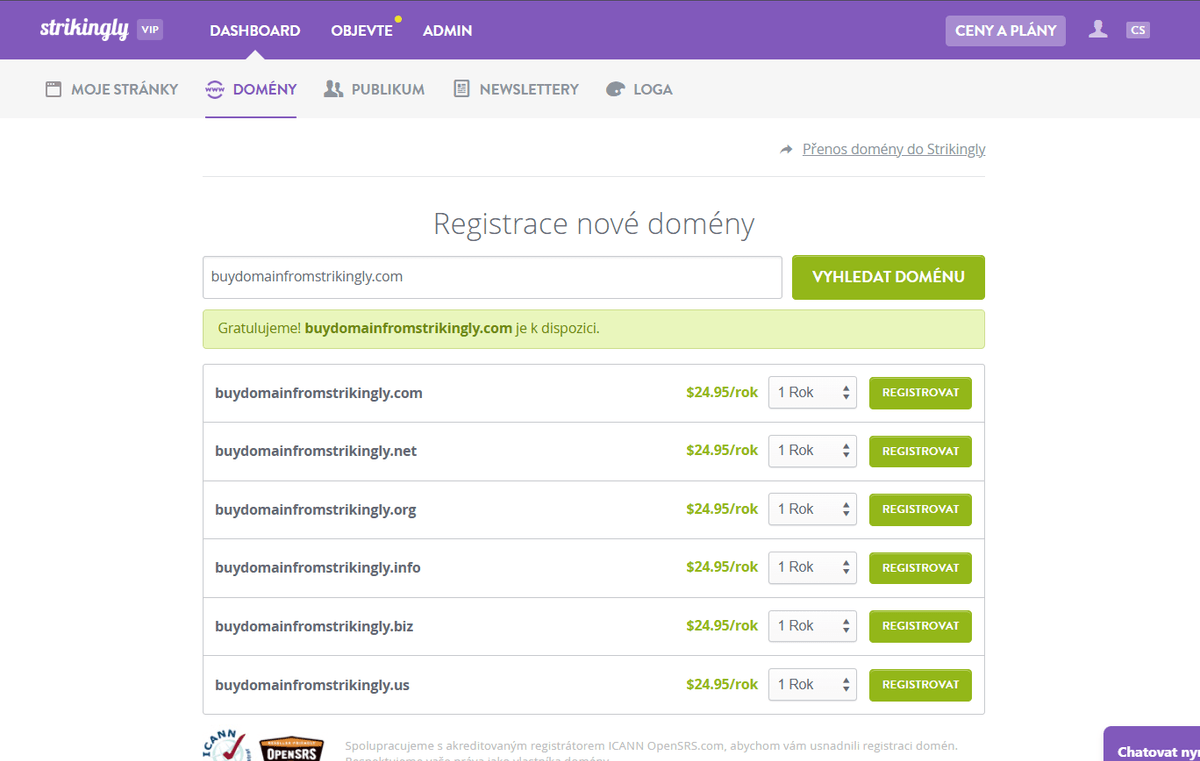Screen dimensions: 1200x761
Task: Open the year dropdown for buydomainfromstrikingly.biz
Action: [812, 626]
